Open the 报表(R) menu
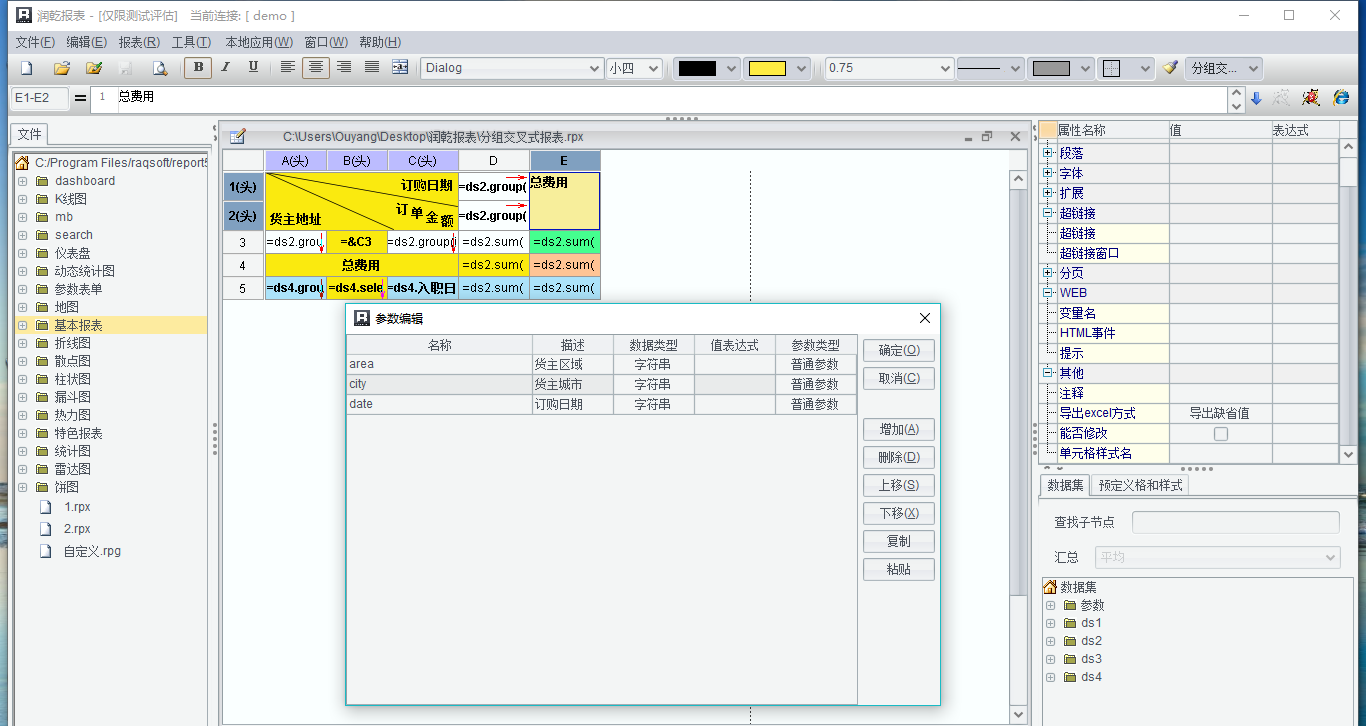The width and height of the screenshot is (1366, 726). click(139, 42)
